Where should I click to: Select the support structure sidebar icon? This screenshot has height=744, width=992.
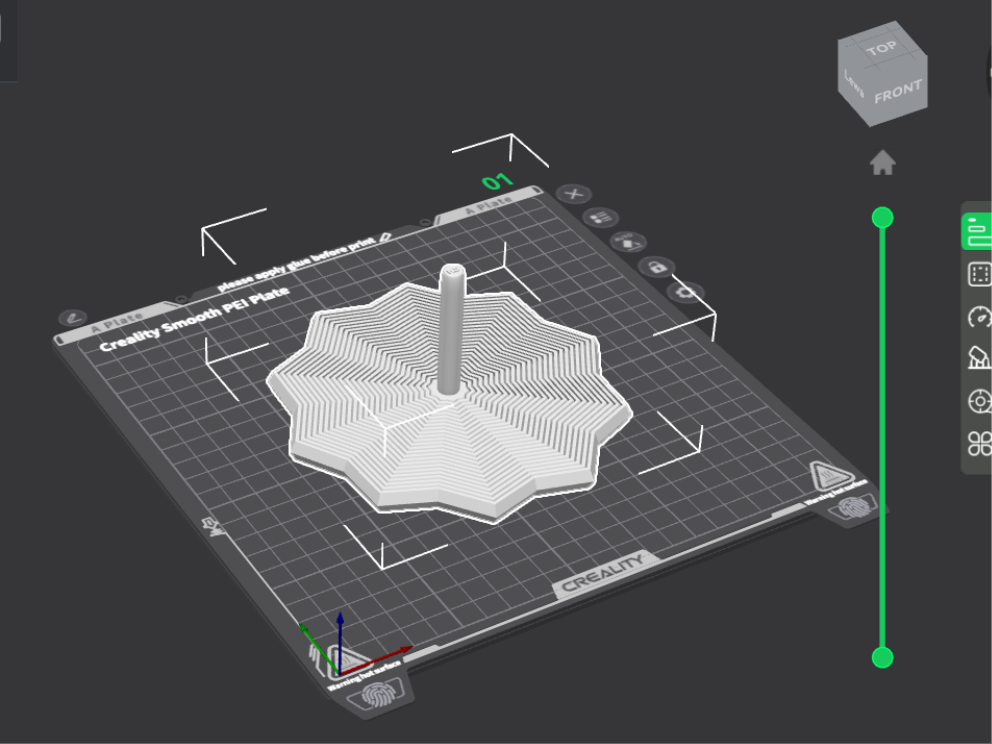coord(980,358)
